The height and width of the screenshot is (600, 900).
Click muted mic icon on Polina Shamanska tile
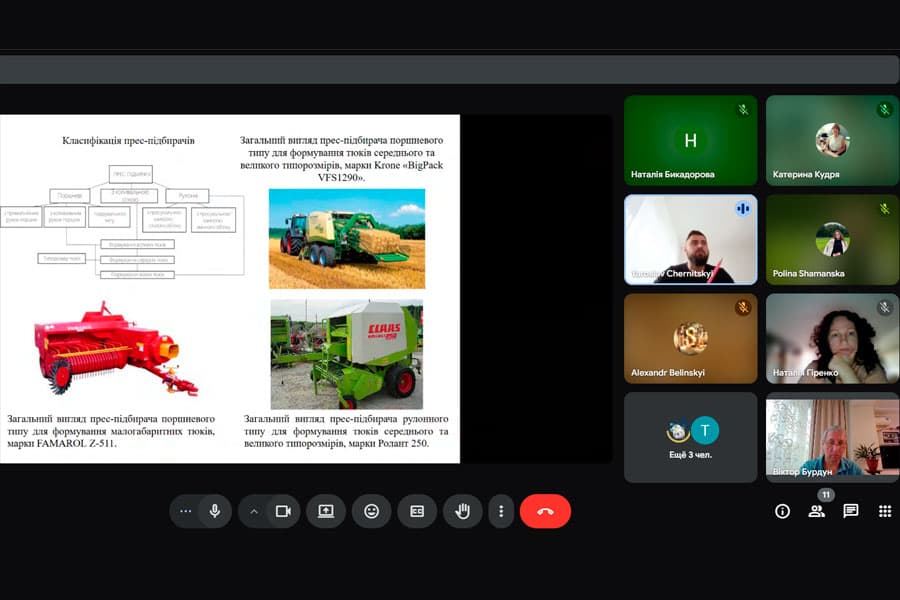(885, 208)
